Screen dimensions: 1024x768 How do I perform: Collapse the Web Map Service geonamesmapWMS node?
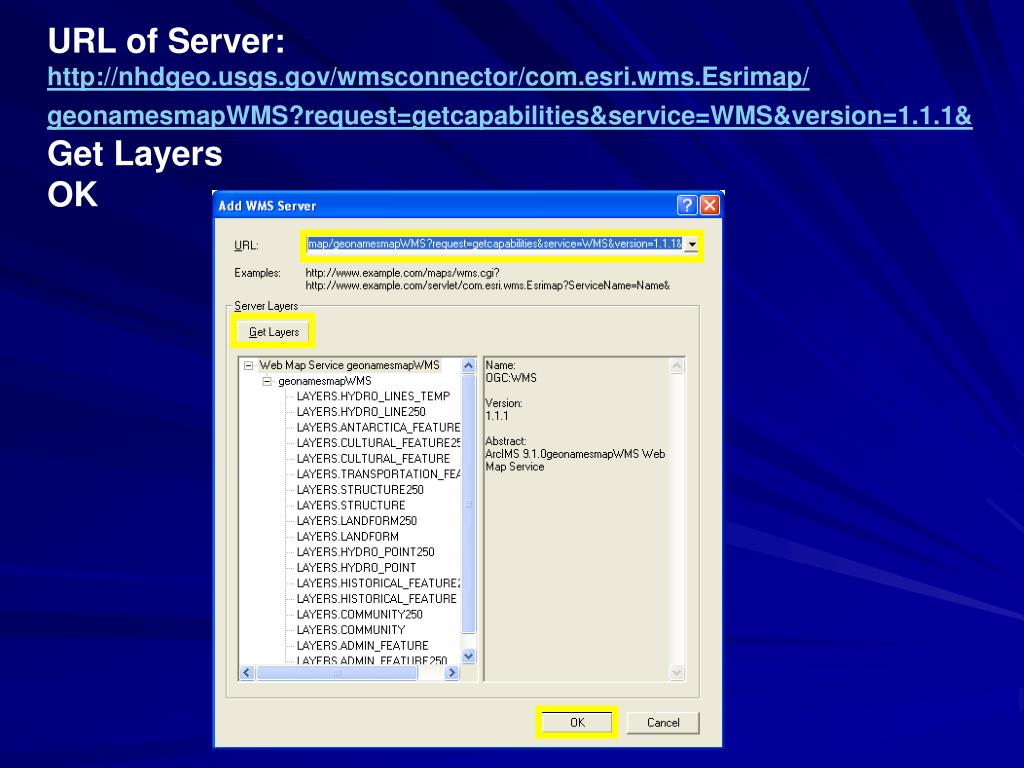pos(248,366)
